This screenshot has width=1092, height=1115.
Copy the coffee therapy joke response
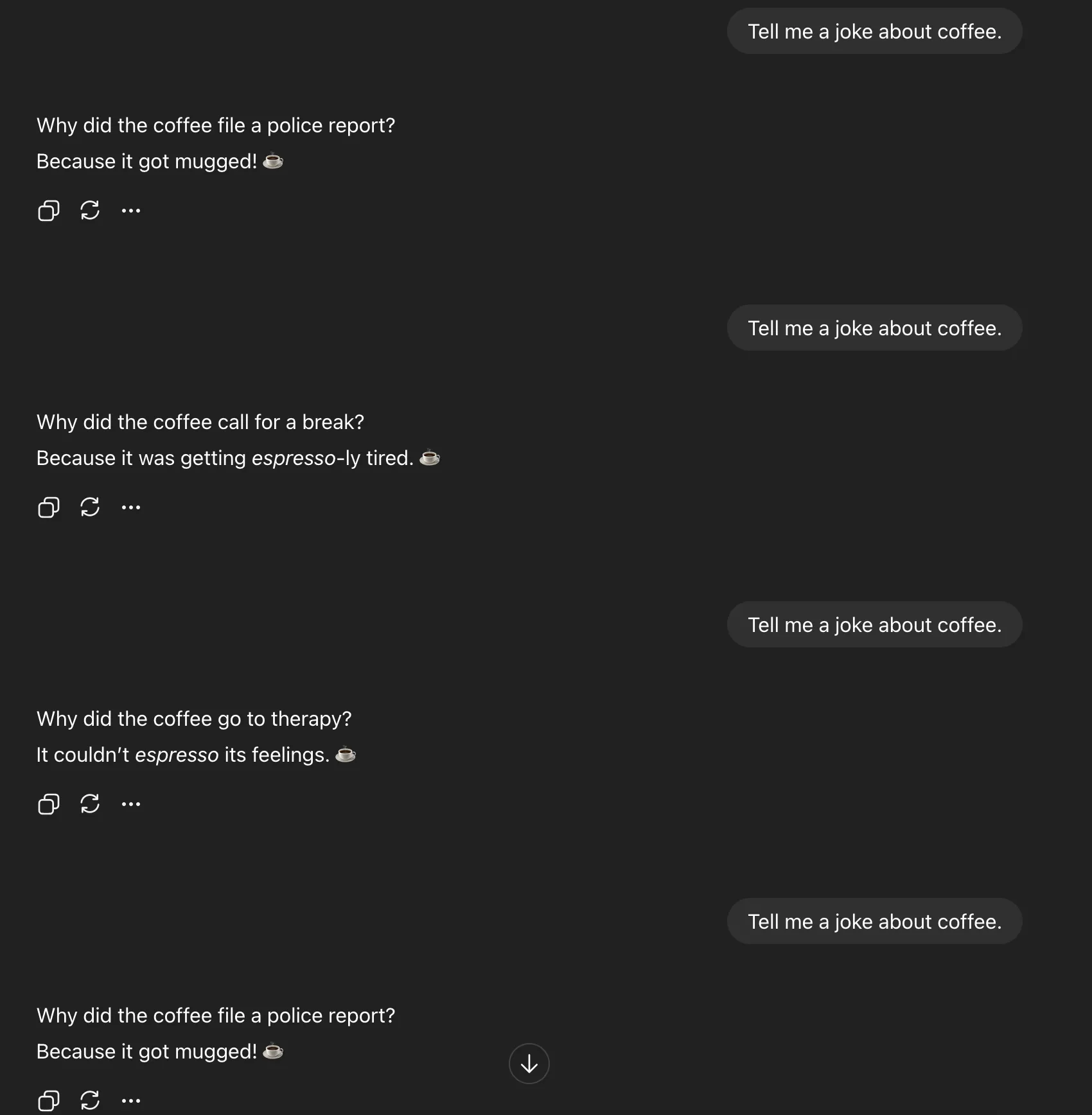point(49,804)
